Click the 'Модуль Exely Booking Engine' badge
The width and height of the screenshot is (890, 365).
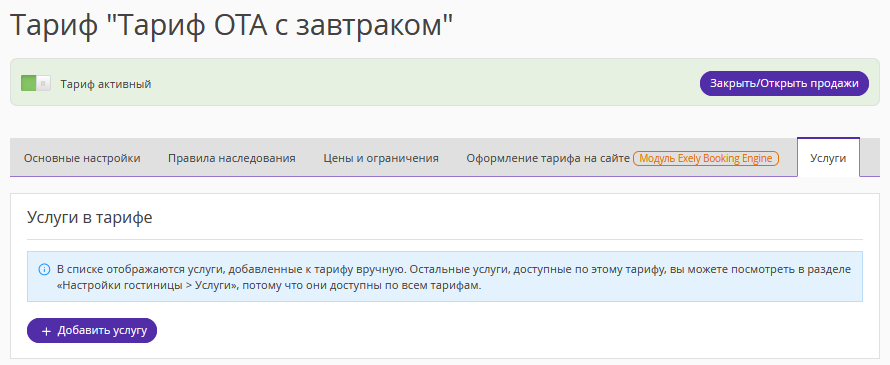(706, 158)
